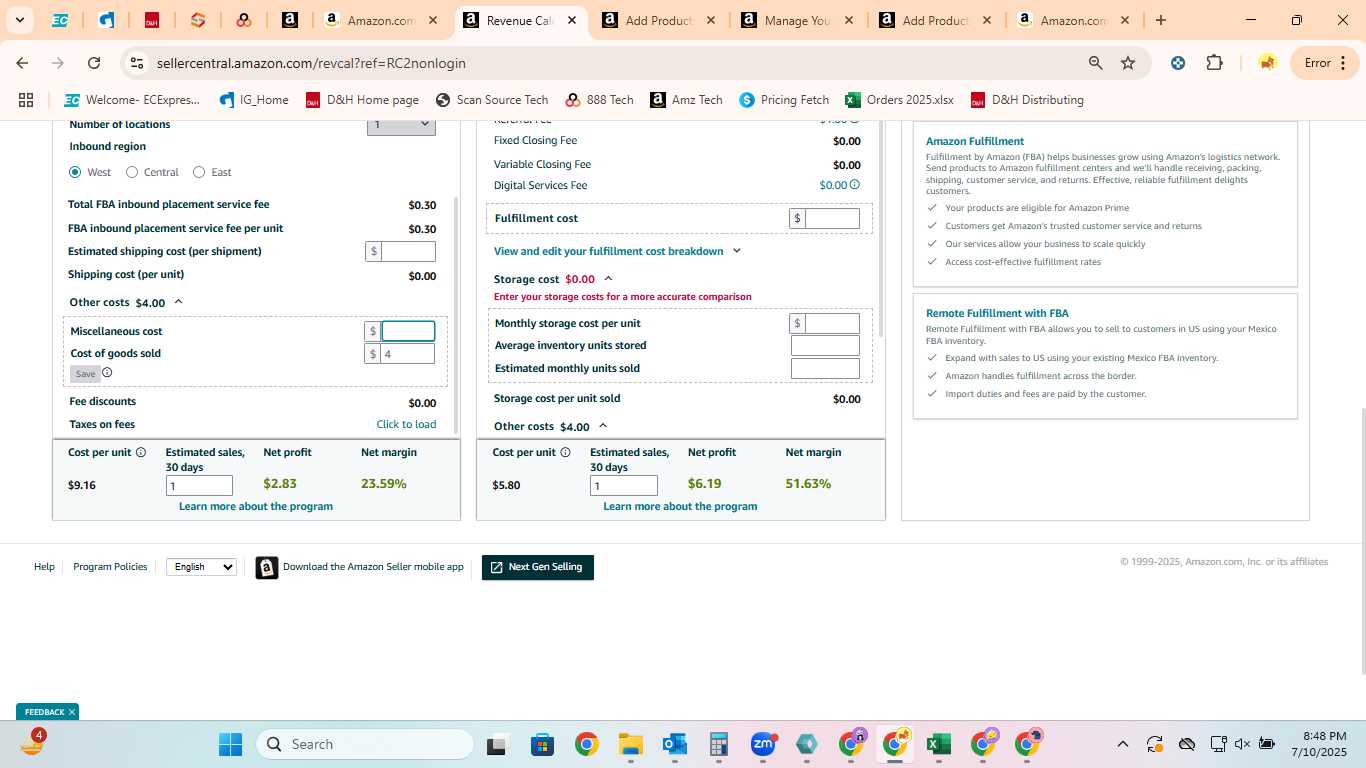Open the 888 Tech bookmark
The image size is (1366, 768).
599,100
